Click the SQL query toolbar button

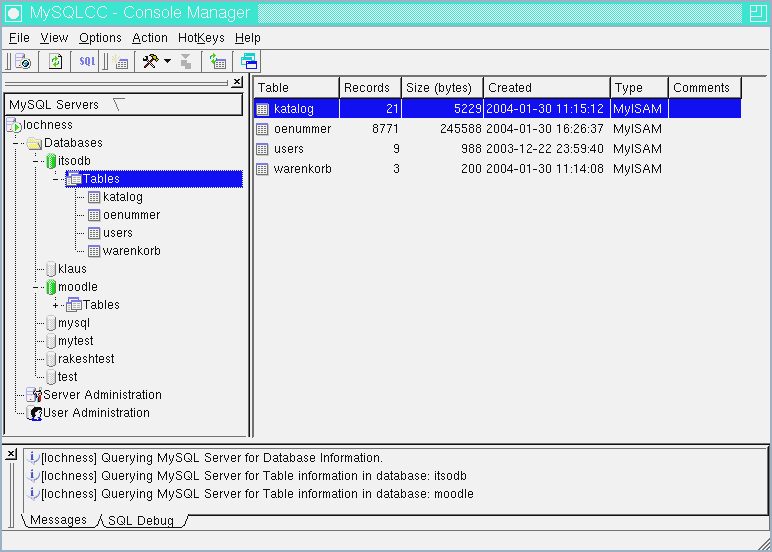point(88,62)
